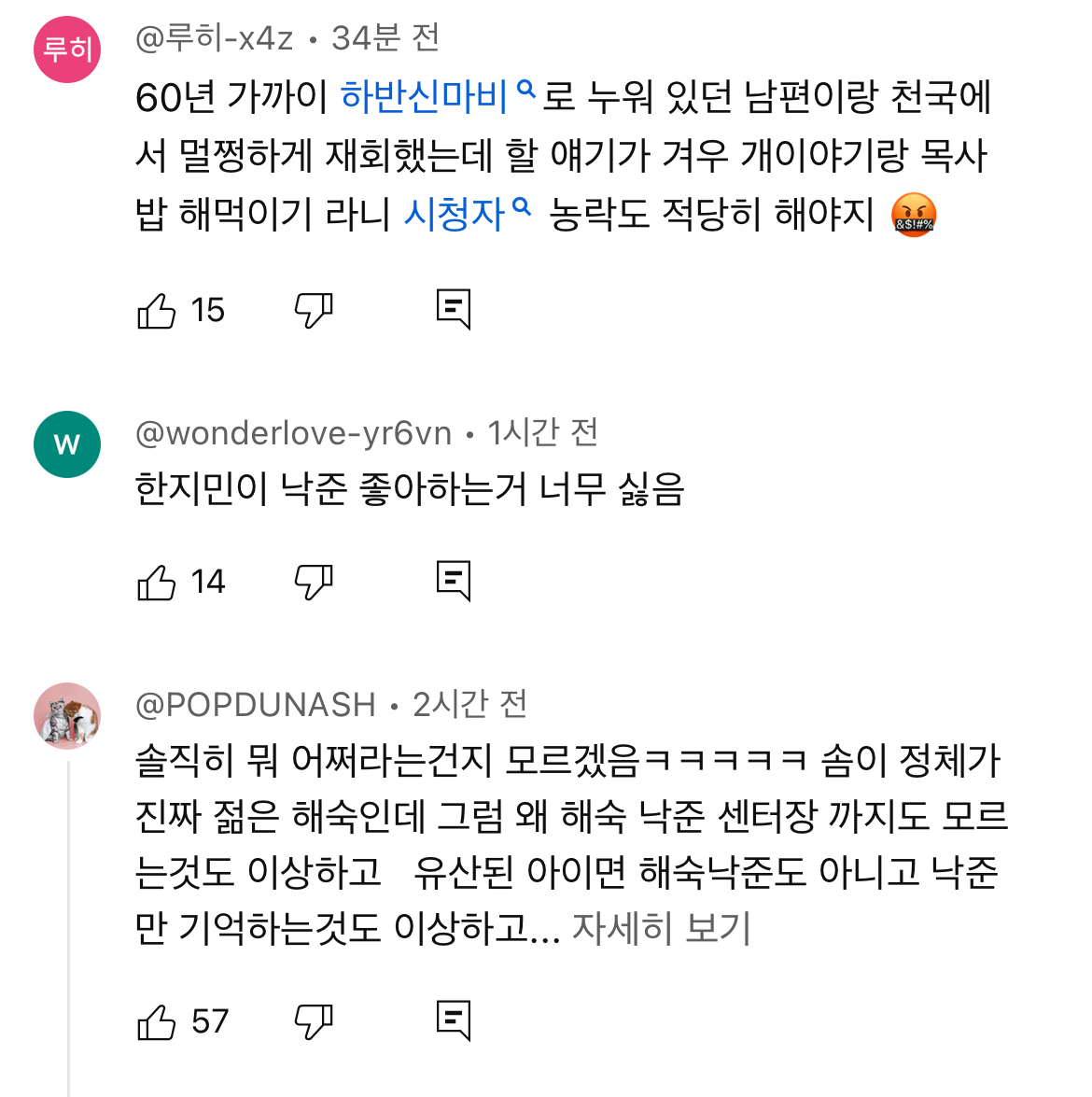Open the @wonderlove-yr6vn channel name
The width and height of the screenshot is (1092, 1097).
(293, 433)
